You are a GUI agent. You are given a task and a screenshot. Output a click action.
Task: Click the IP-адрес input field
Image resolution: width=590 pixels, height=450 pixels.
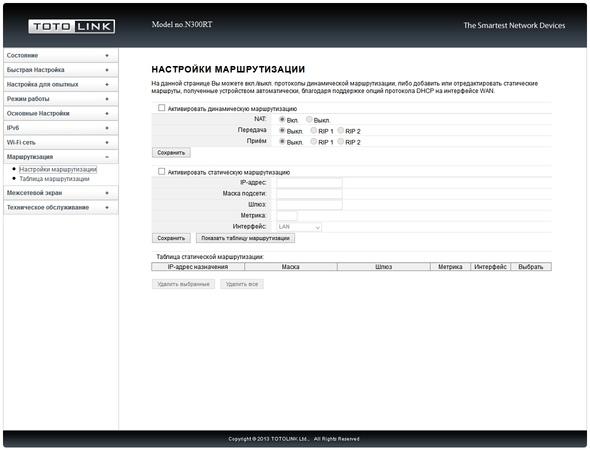tap(309, 182)
